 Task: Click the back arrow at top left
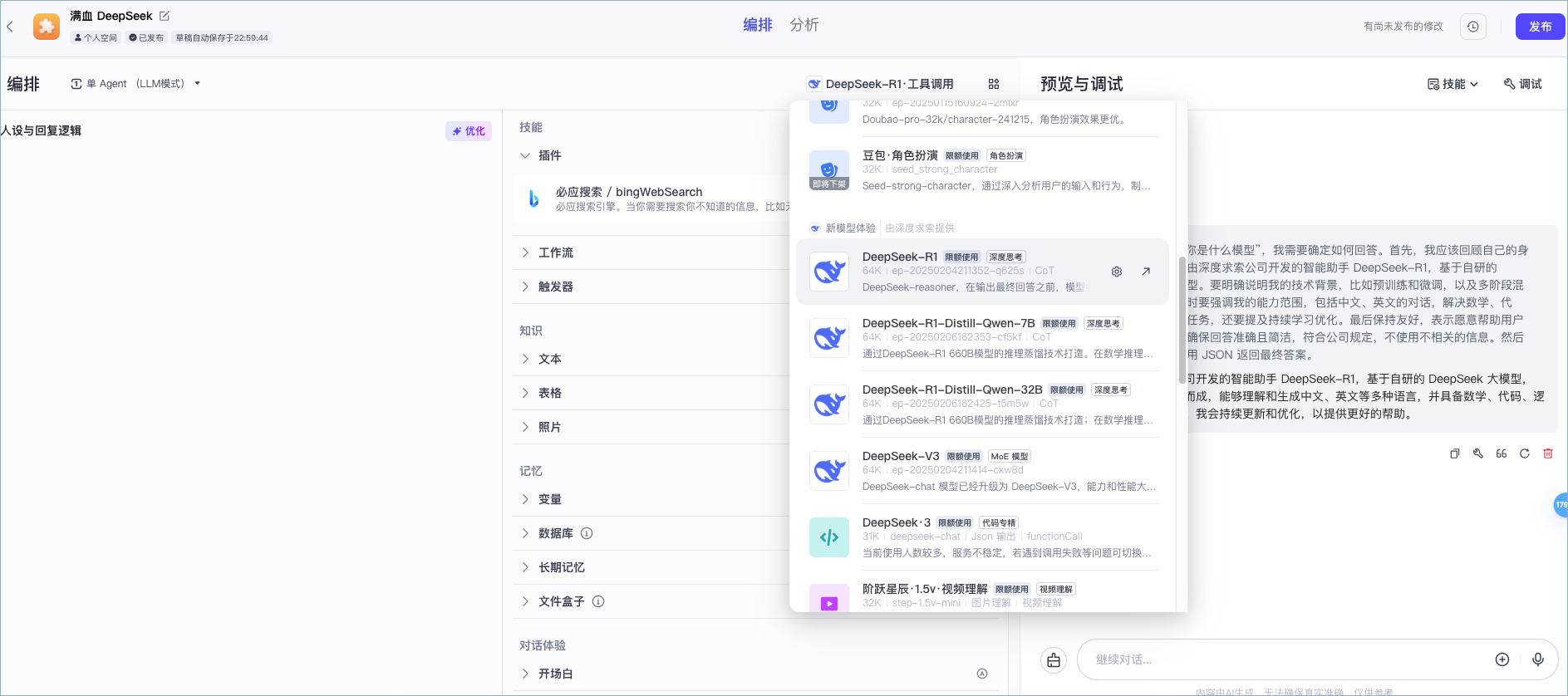[x=10, y=27]
